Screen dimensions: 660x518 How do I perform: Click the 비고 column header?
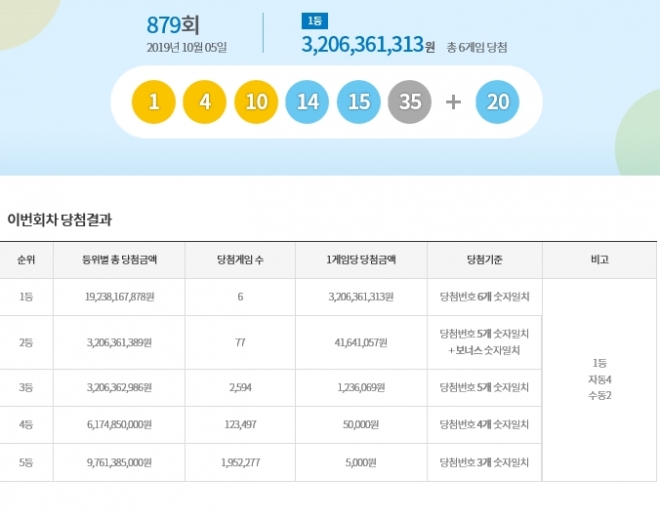pyautogui.click(x=599, y=260)
